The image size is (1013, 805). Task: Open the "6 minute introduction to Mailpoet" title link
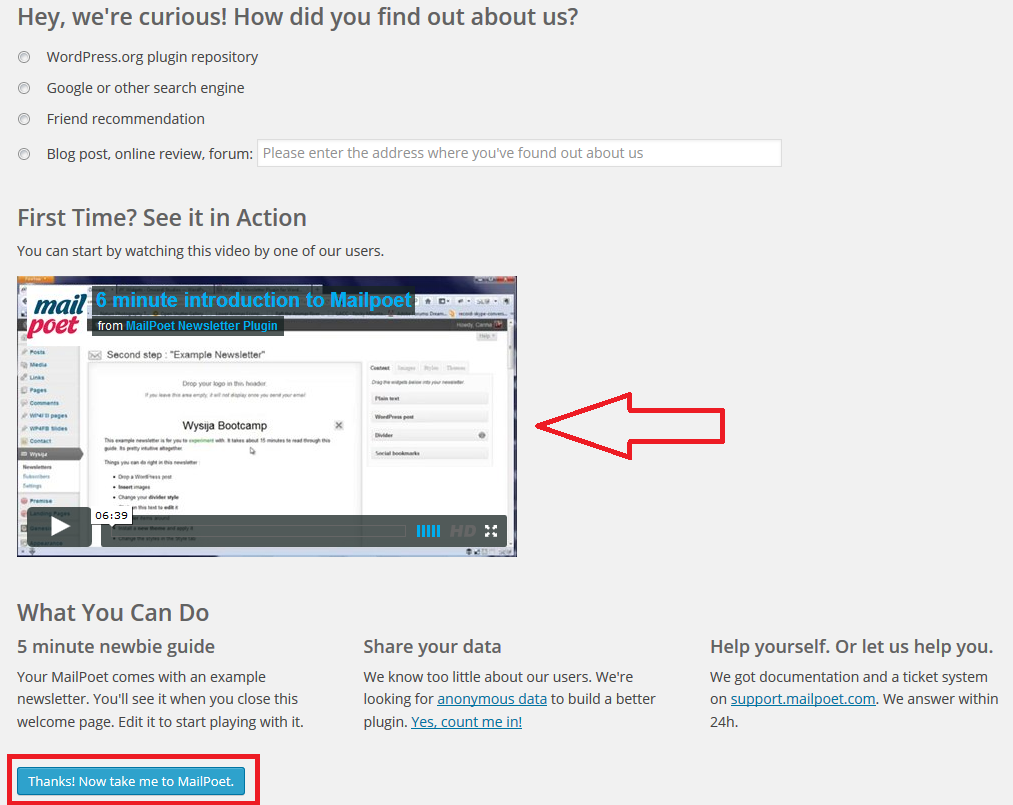pos(253,300)
